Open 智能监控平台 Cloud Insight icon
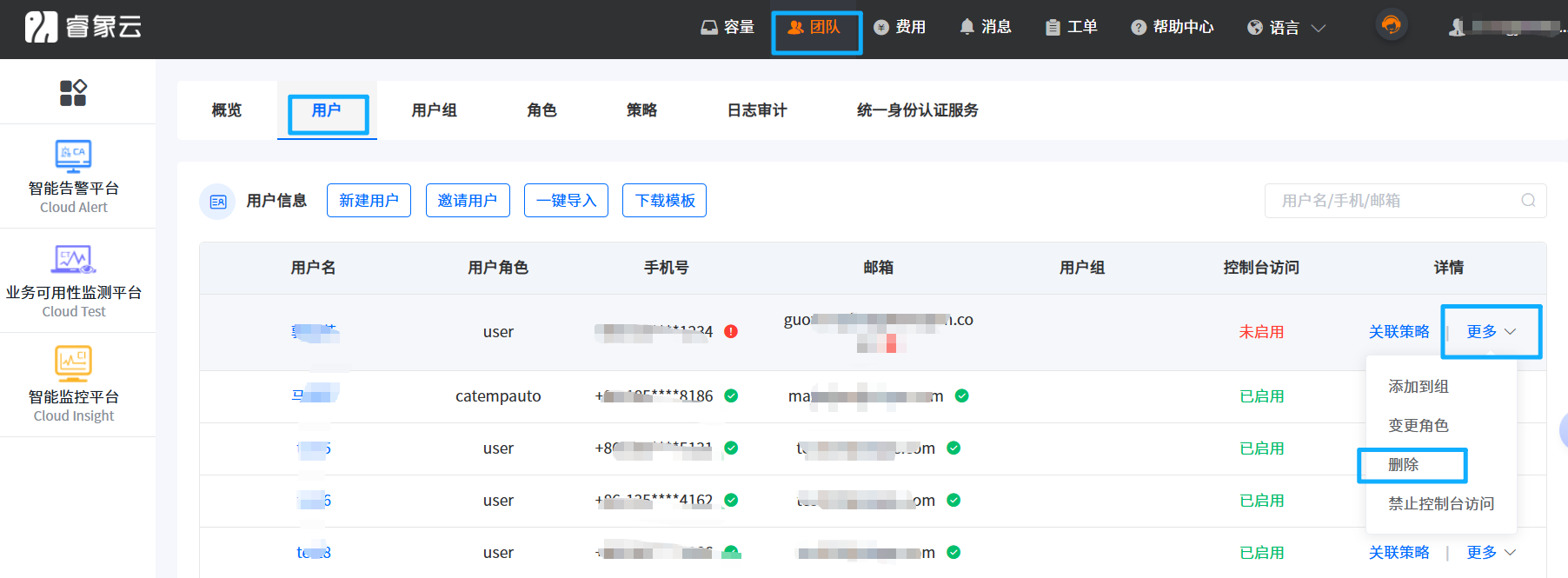 [73, 363]
